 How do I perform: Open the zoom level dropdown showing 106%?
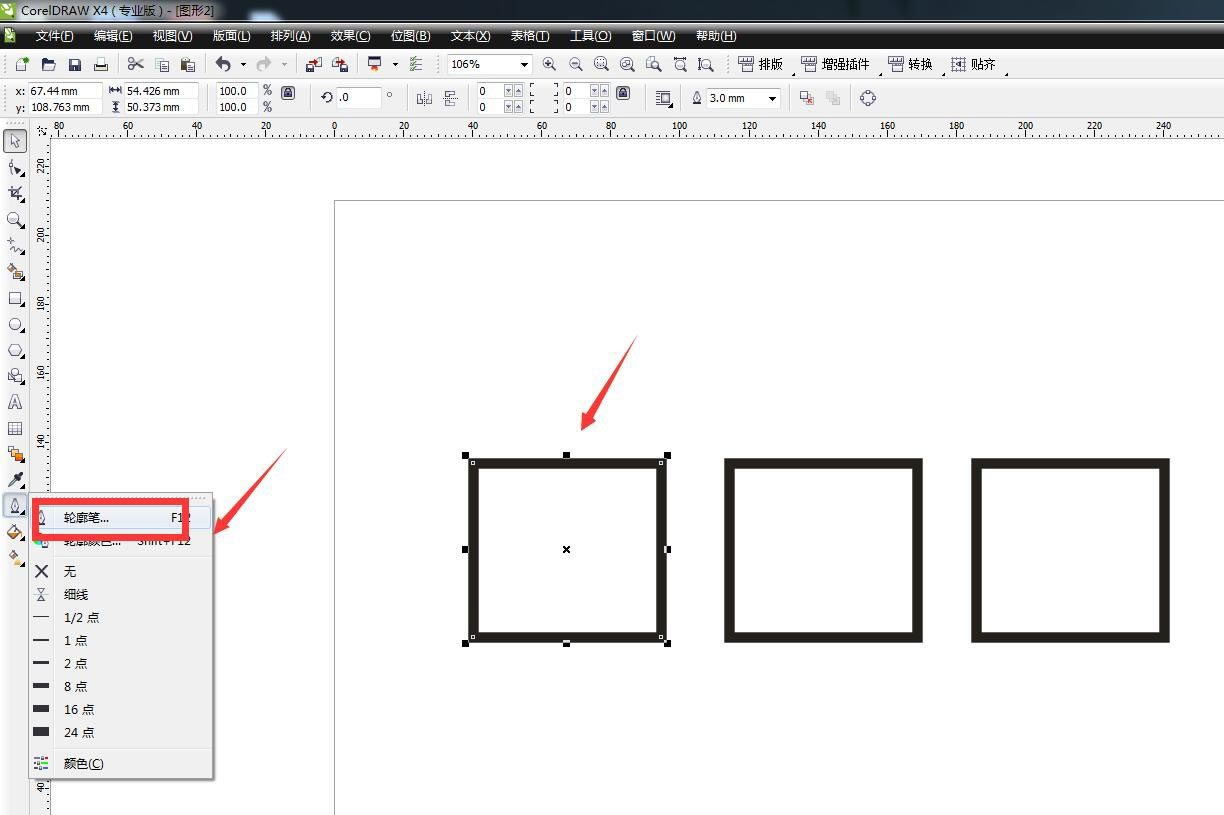pos(524,65)
